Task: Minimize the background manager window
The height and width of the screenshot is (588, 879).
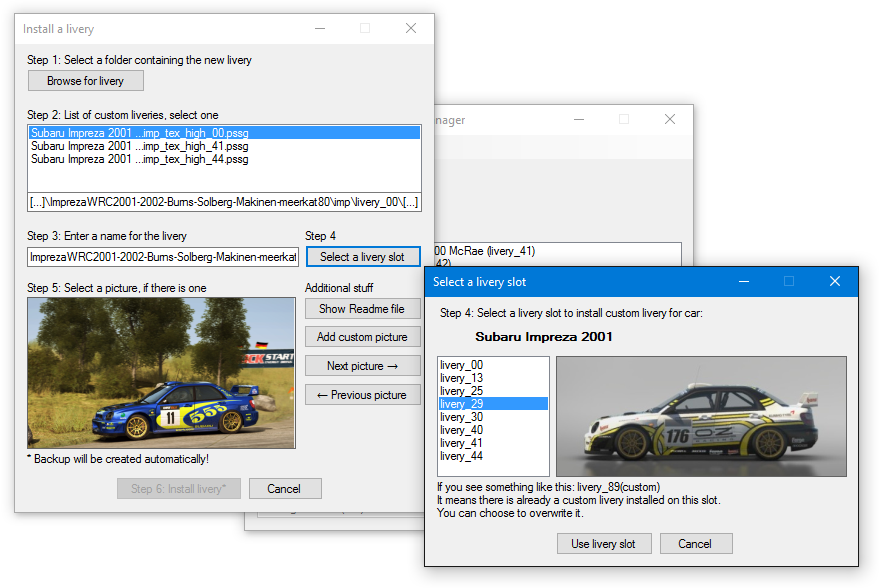Action: click(x=579, y=119)
